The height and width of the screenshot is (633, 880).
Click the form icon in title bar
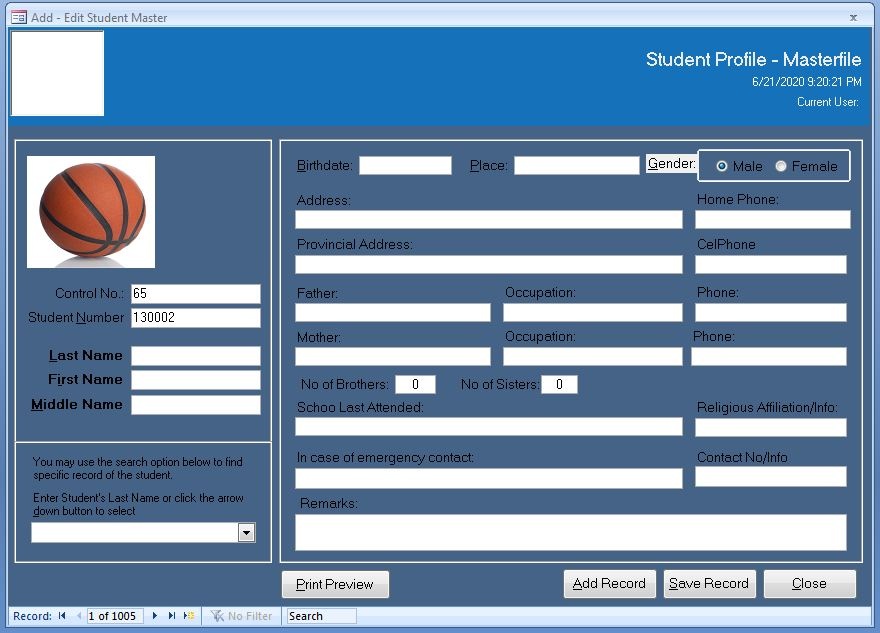coord(18,17)
